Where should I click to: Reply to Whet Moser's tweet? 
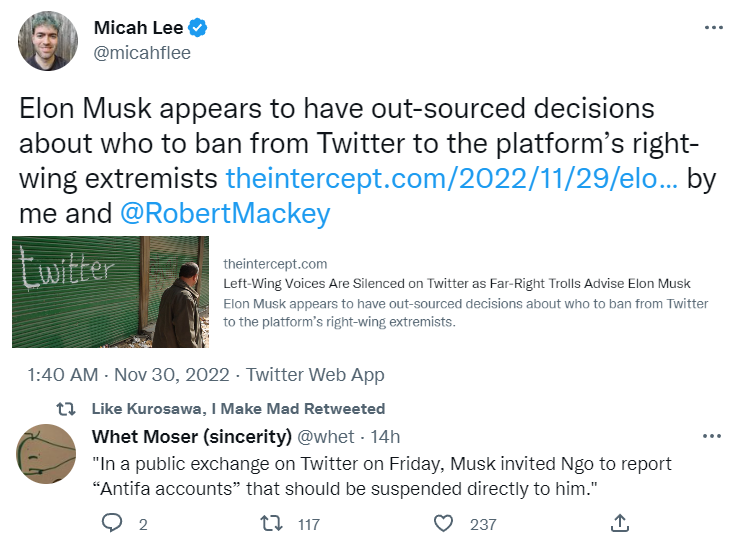[x=113, y=523]
